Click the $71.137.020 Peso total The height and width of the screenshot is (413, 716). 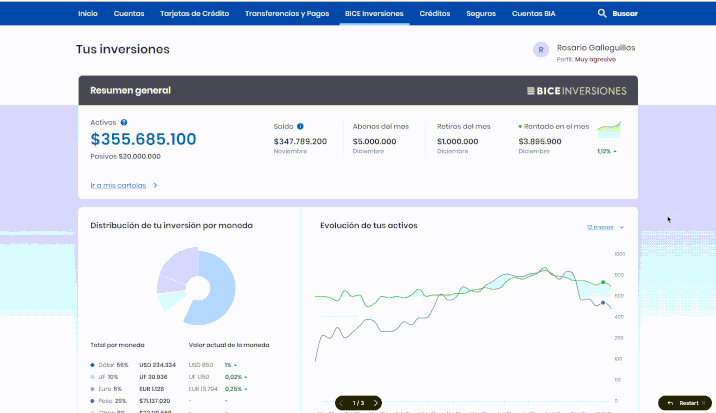155,401
